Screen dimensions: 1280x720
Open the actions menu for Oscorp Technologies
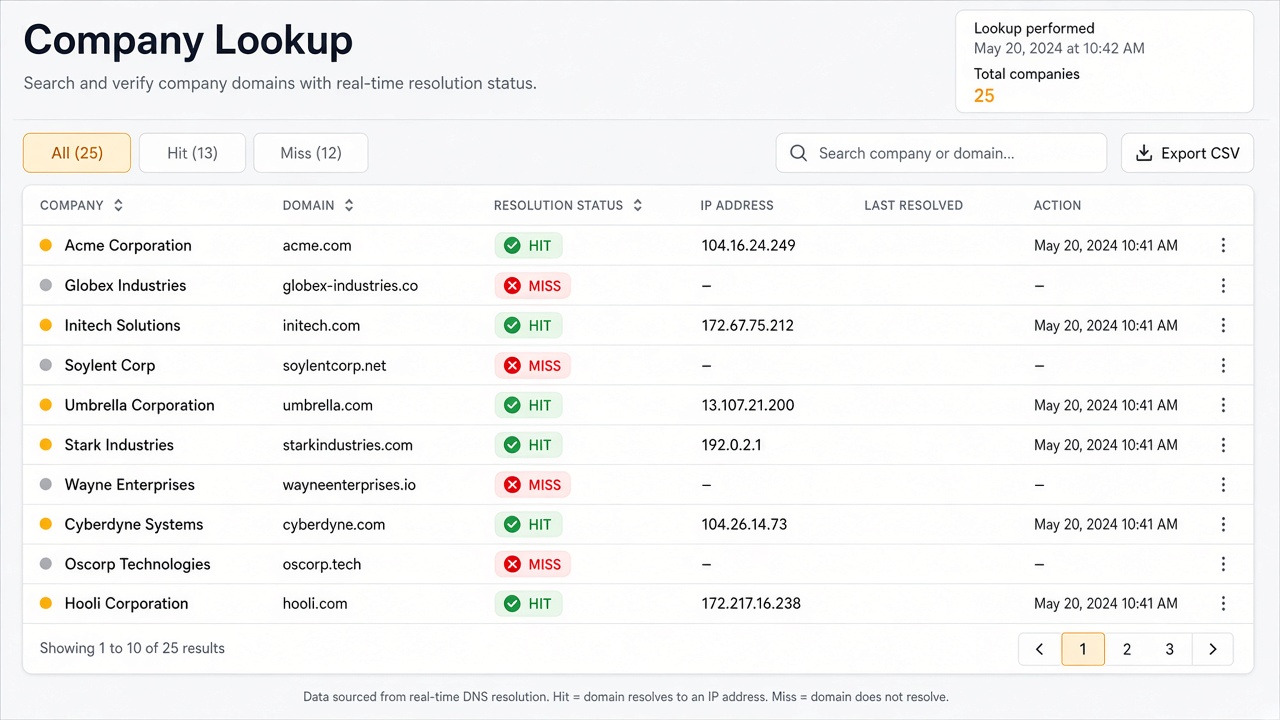point(1223,564)
